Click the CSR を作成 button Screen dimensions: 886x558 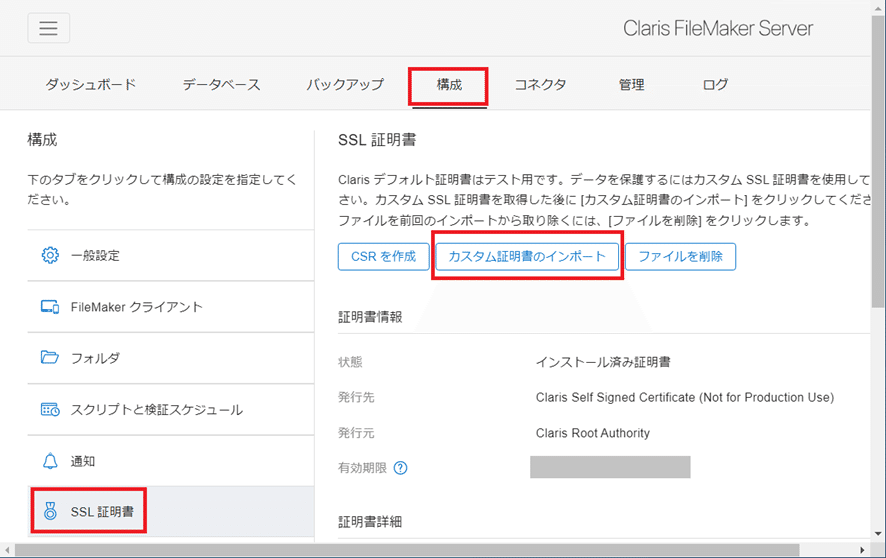[x=384, y=256]
